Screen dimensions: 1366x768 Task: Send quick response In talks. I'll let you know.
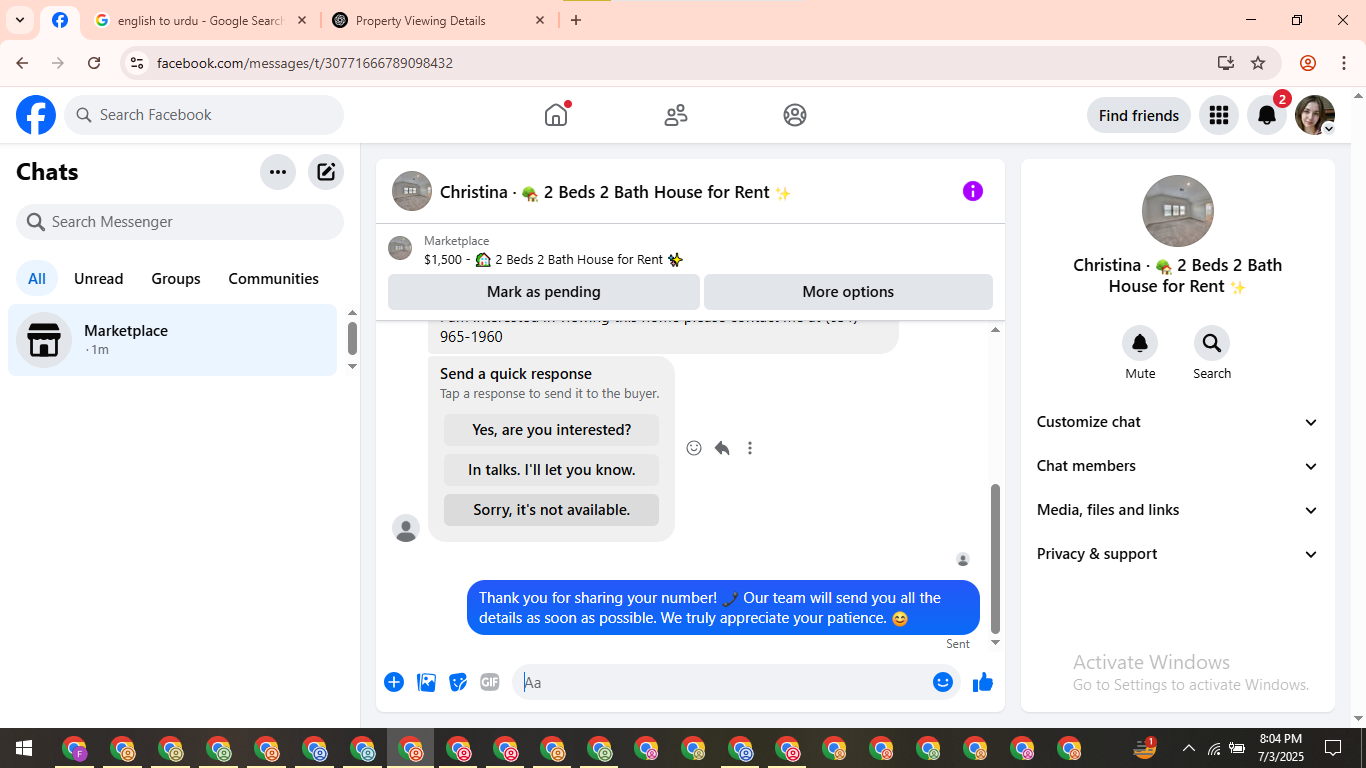[551, 470]
